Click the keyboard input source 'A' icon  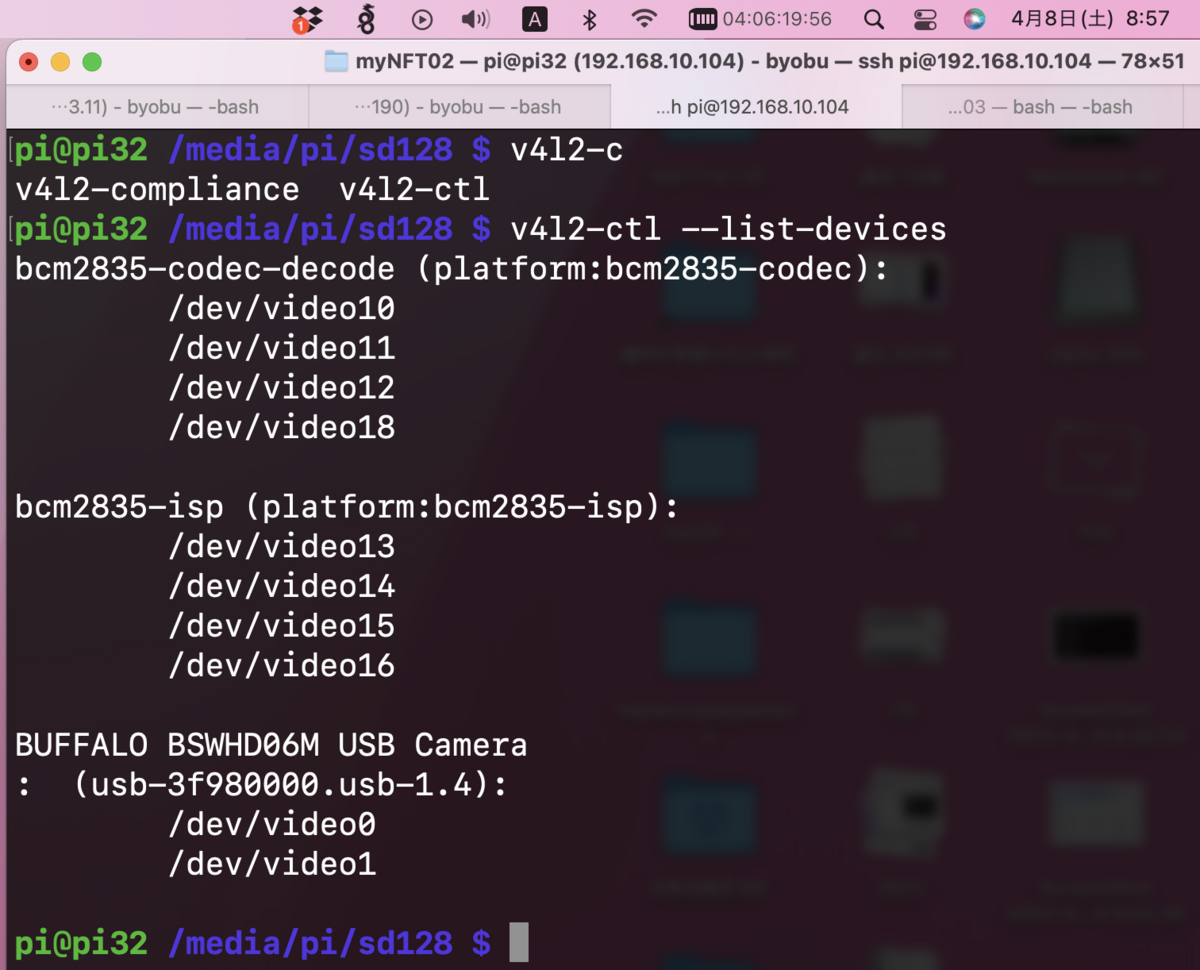535,19
